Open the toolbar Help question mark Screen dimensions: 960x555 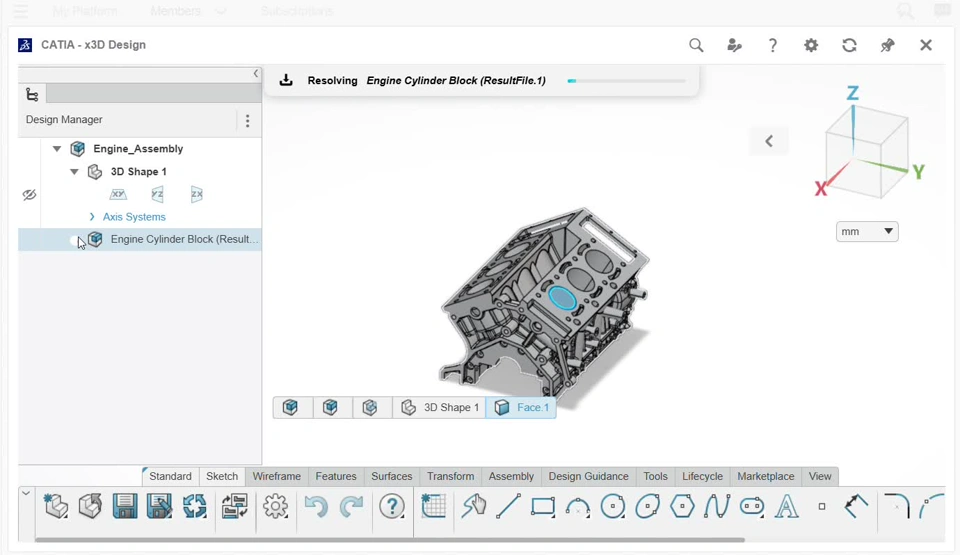[392, 507]
